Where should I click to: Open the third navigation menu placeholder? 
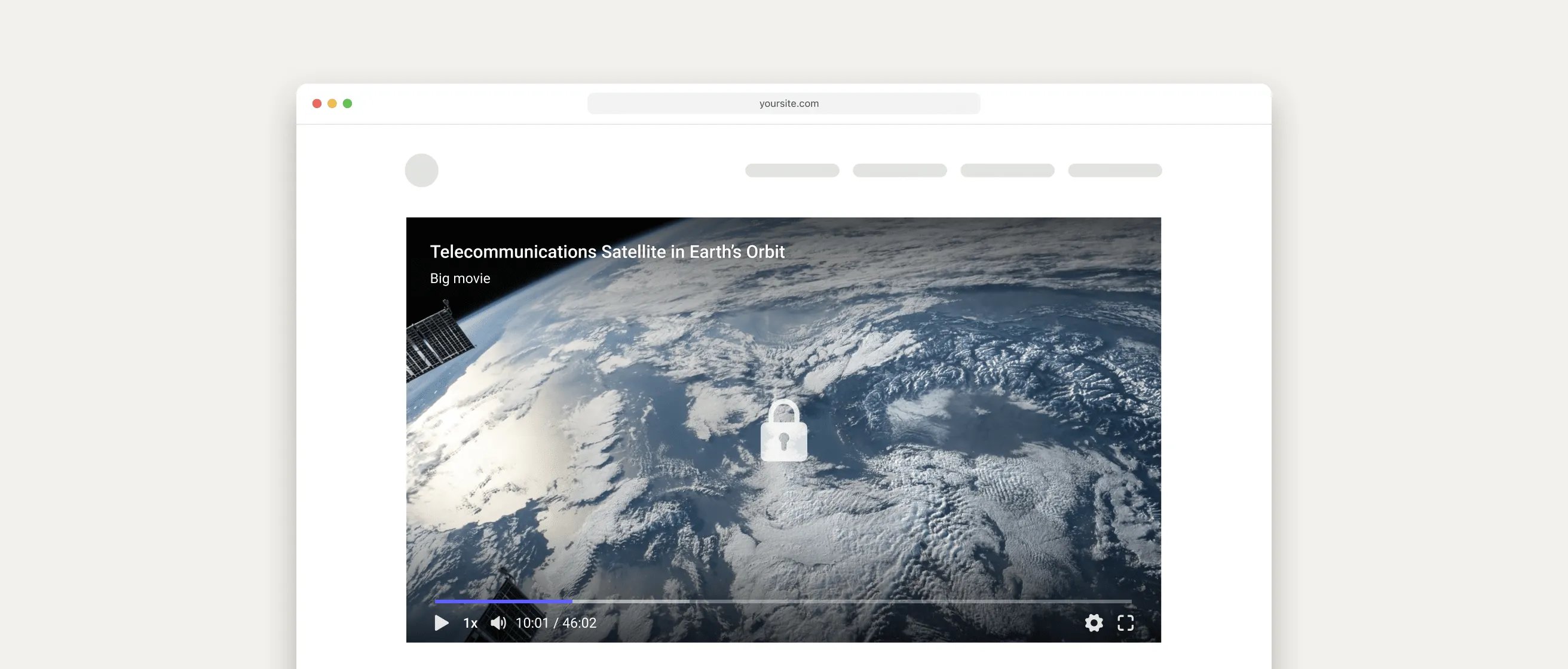[x=1007, y=170]
